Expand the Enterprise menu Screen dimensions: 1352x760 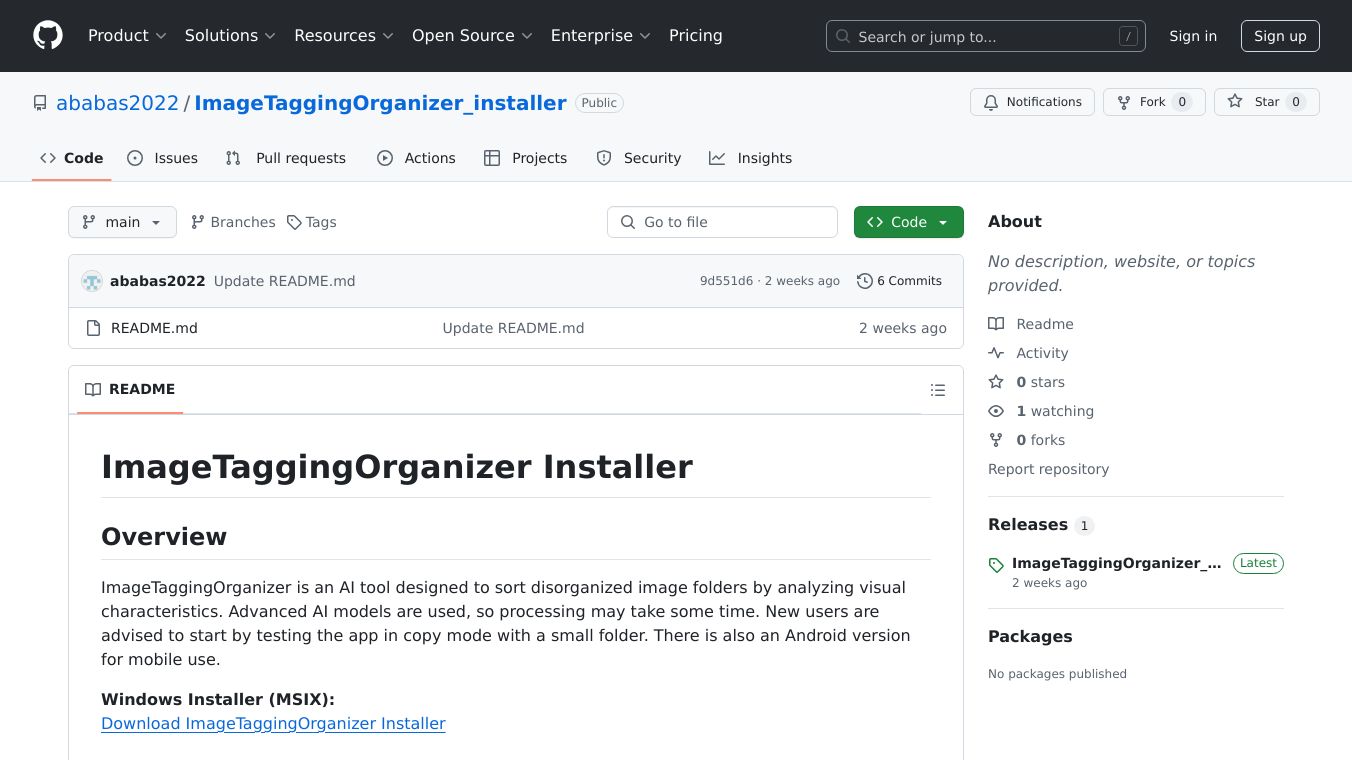coord(601,36)
